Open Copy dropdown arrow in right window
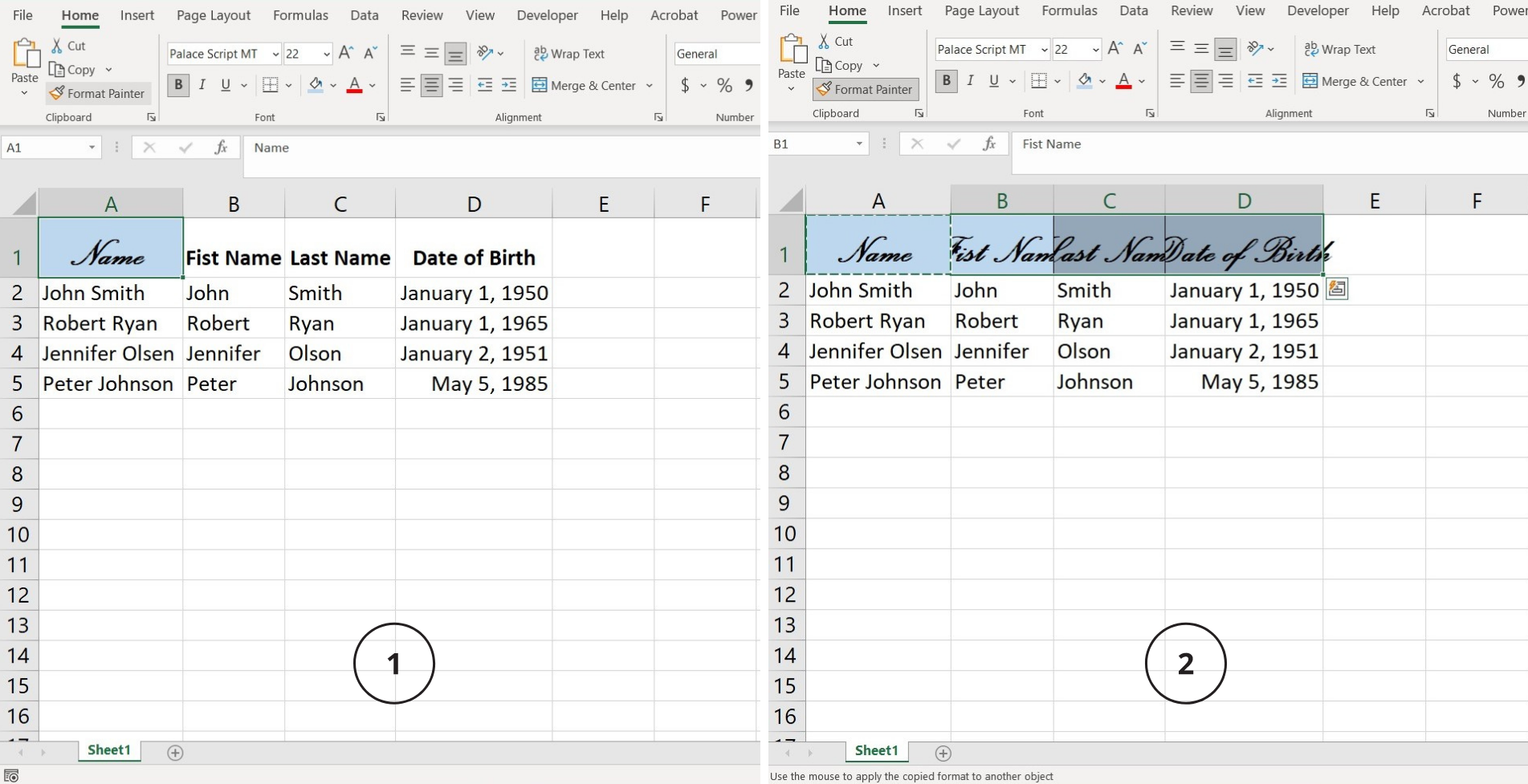The image size is (1528, 784). 876,66
